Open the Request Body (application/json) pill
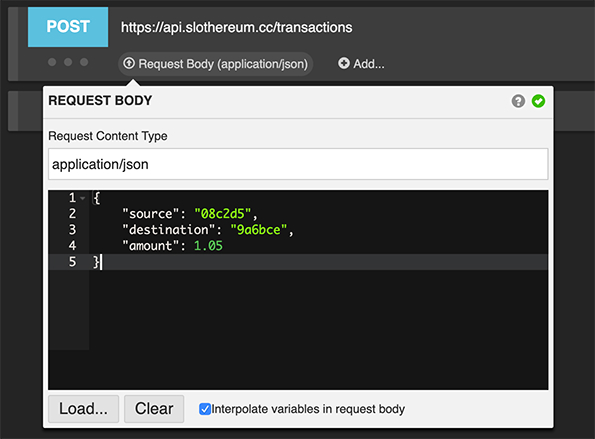 [x=216, y=64]
